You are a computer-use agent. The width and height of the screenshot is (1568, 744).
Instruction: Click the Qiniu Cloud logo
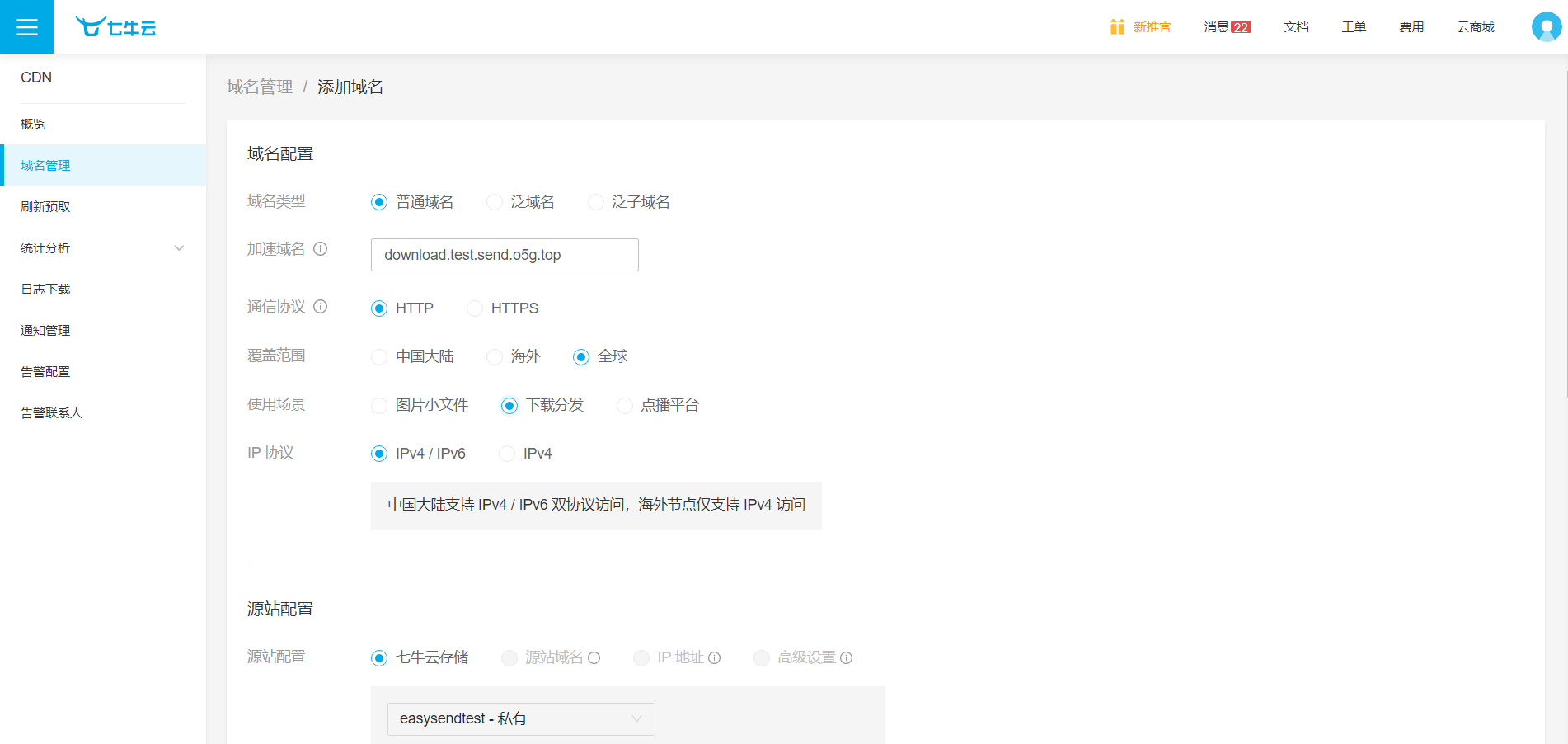coord(115,27)
